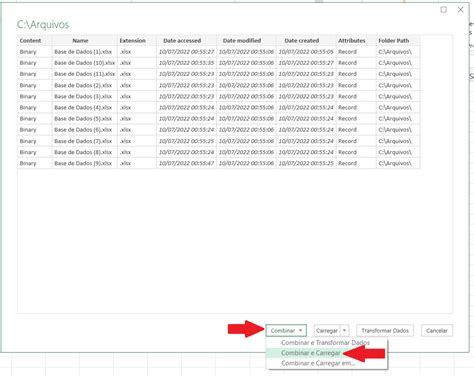Click date accessed 10/07/2022 00:55:47 cell
The height and width of the screenshot is (376, 474).
(186, 163)
